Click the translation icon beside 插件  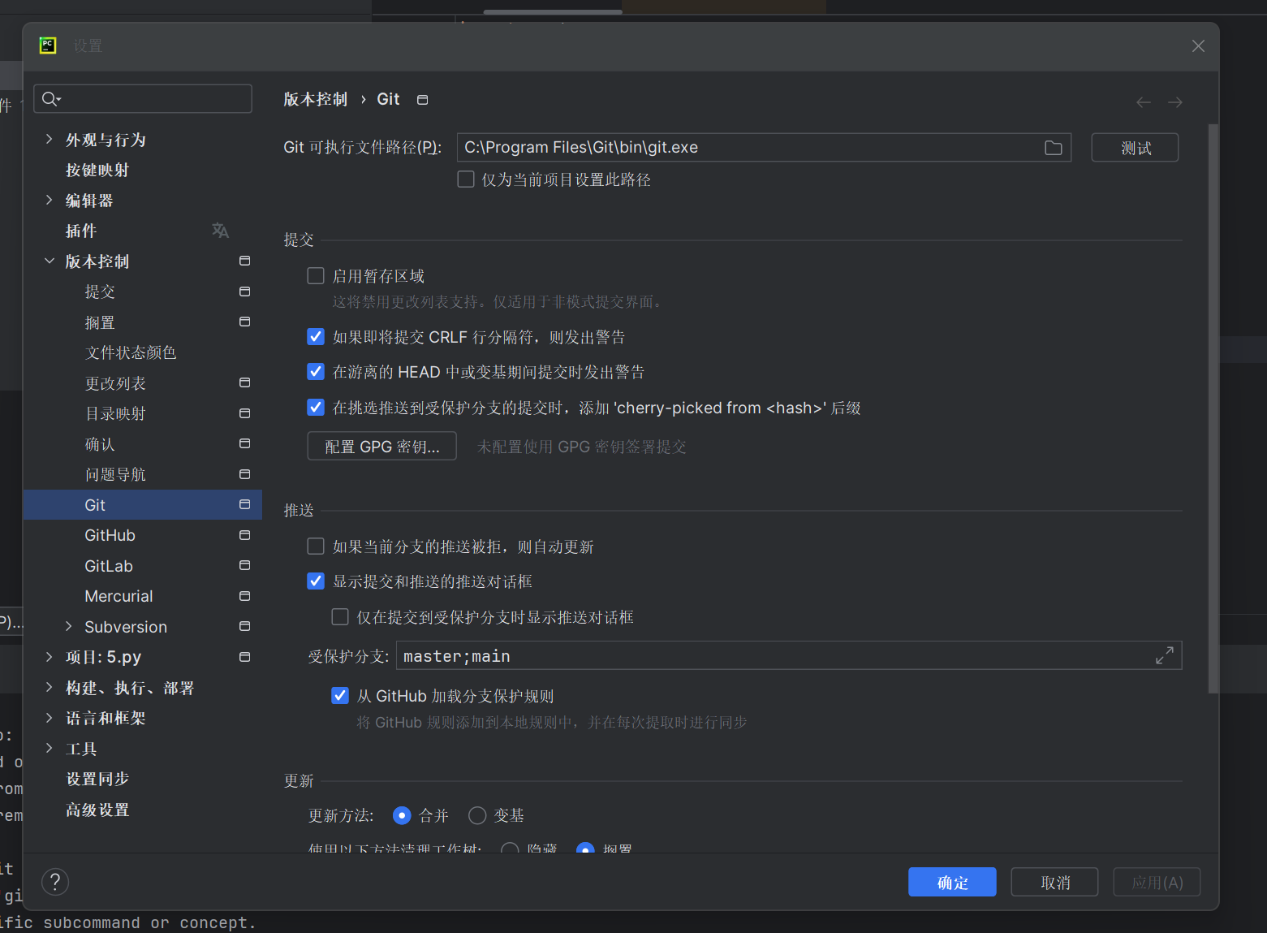point(220,230)
